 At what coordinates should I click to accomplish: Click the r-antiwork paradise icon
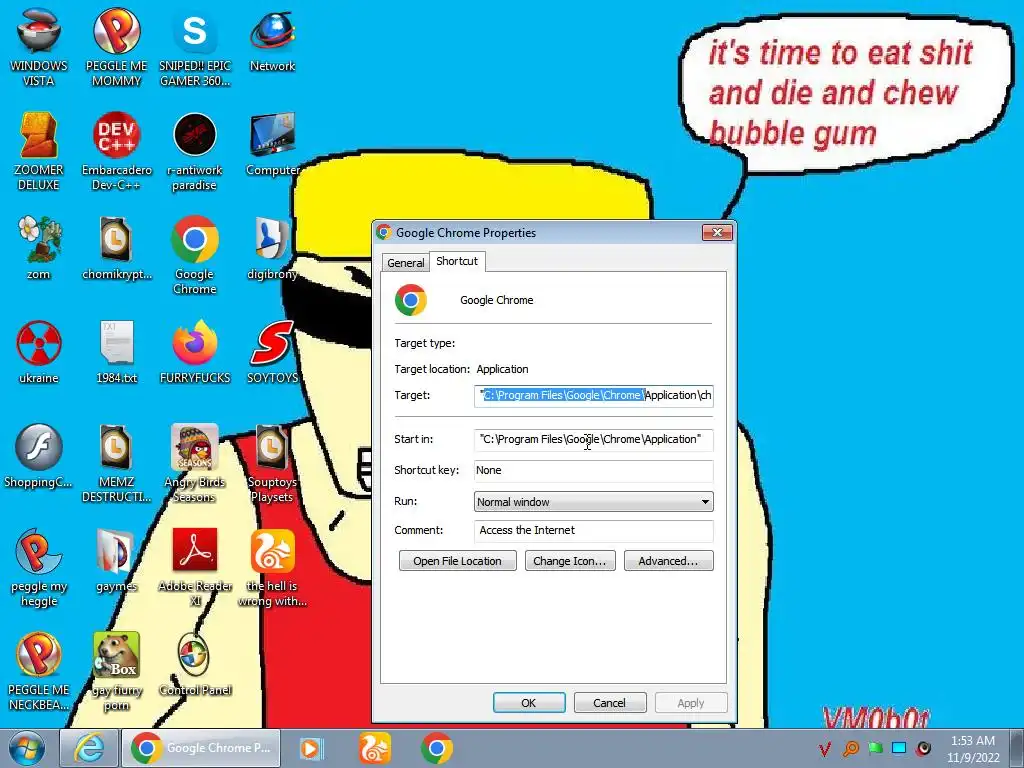click(x=195, y=151)
